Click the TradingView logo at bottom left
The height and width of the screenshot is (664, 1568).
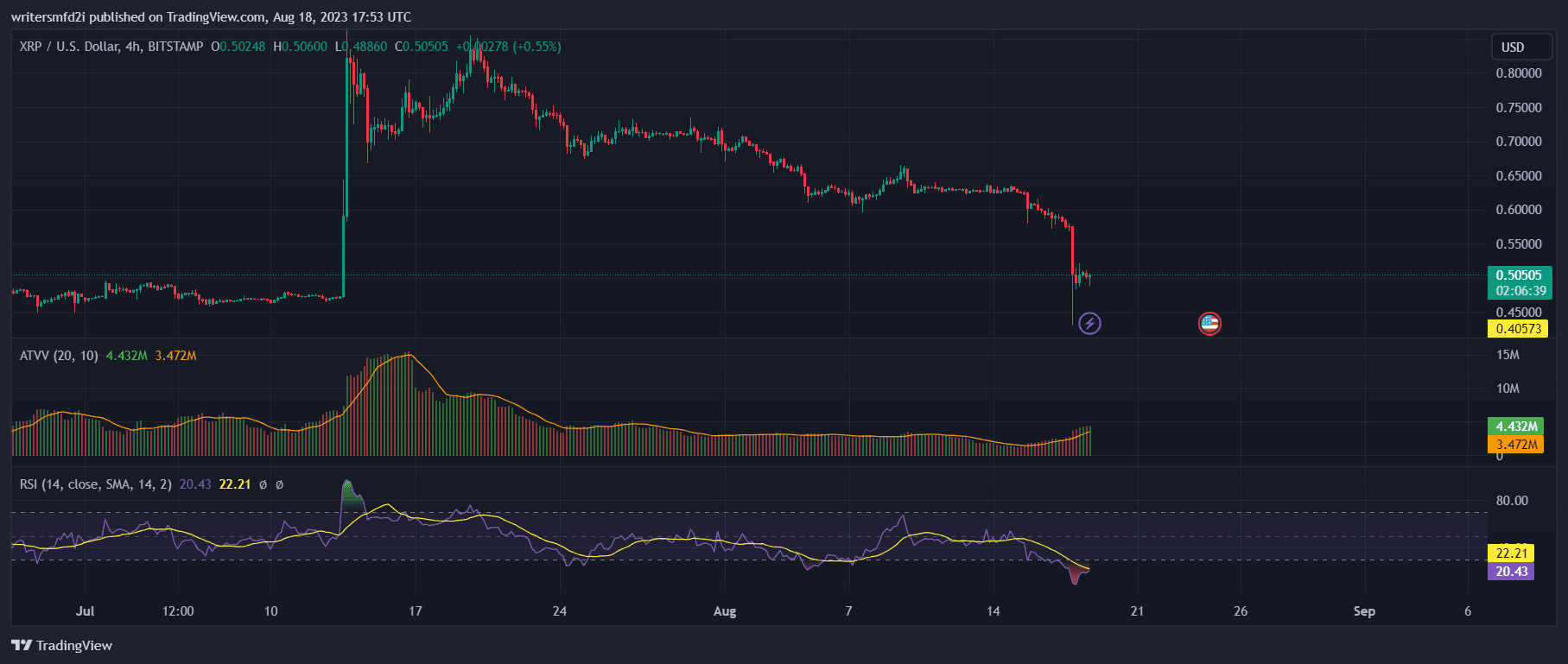point(62,645)
